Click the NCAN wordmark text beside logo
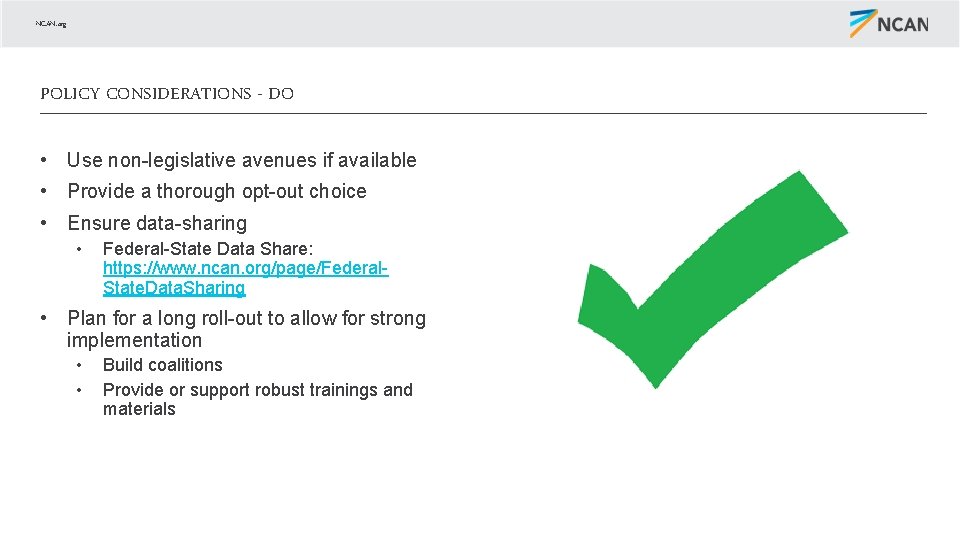 903,24
